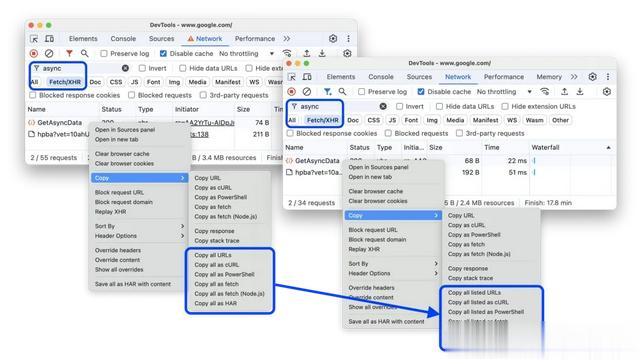Choose Copy all listed URLs in right submenu

(474, 293)
